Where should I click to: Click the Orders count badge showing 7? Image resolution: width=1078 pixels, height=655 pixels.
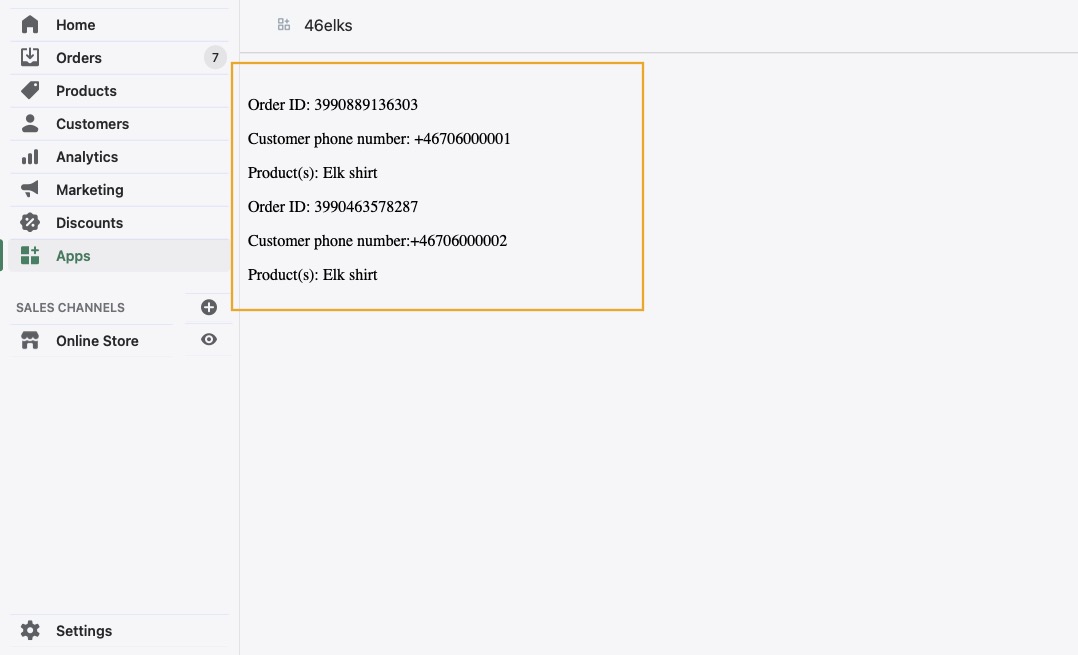point(214,58)
